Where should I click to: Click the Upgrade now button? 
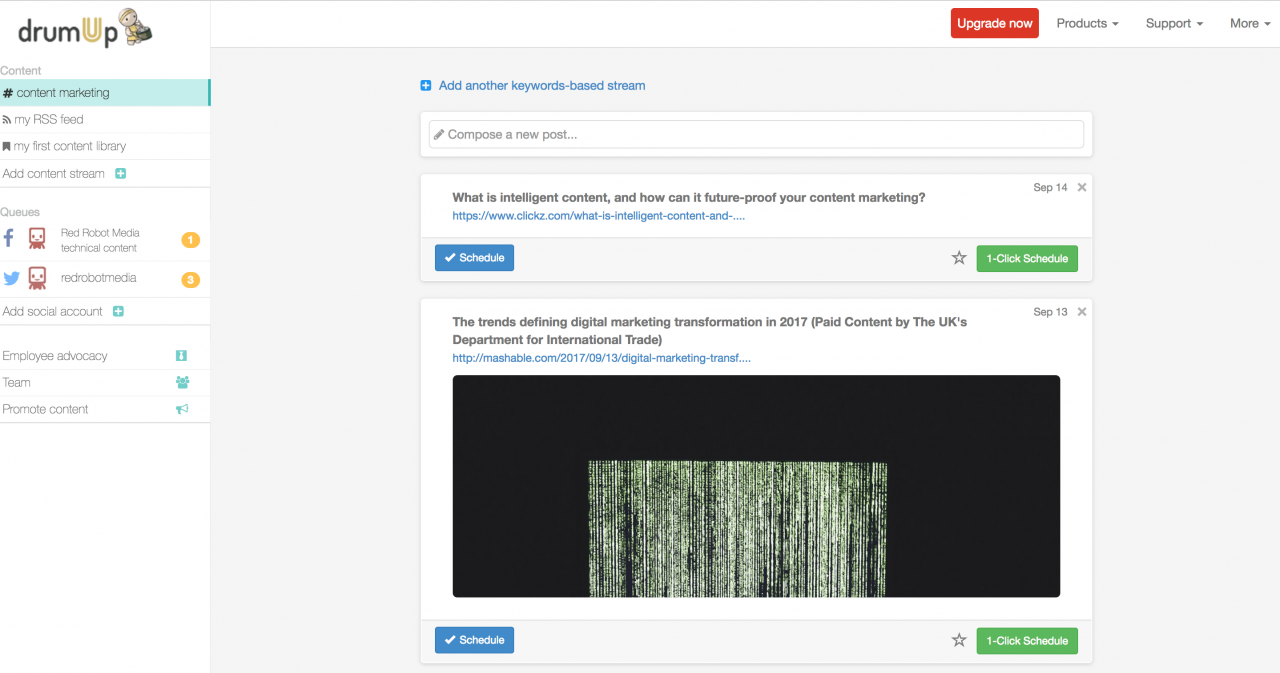pos(994,23)
